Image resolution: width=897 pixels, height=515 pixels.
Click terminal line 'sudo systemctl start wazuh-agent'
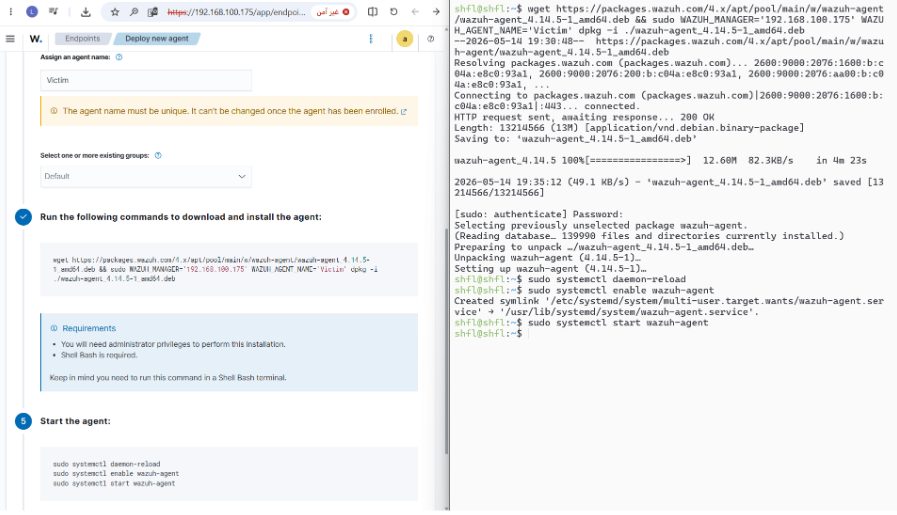point(618,323)
